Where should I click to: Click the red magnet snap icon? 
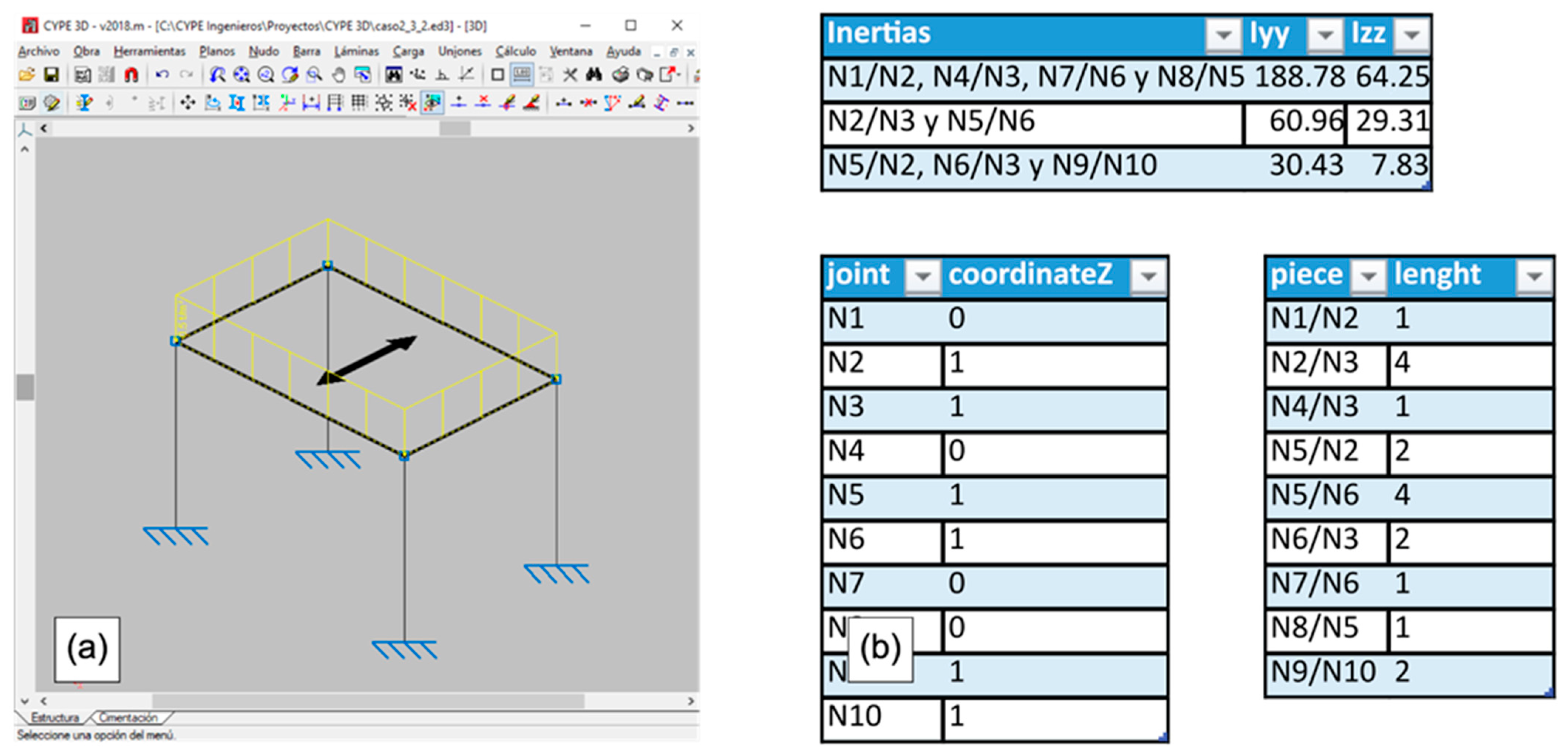pos(131,75)
